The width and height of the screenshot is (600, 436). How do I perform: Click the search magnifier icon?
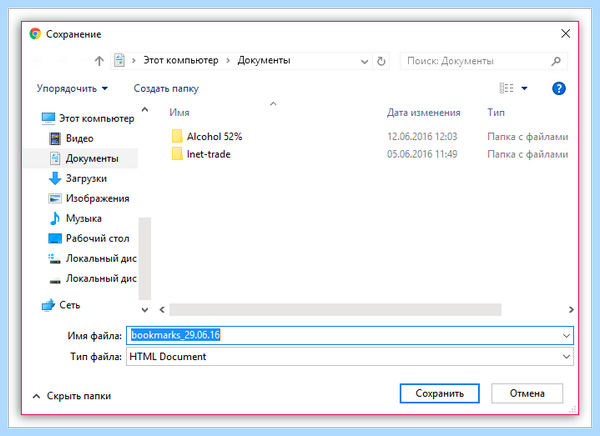(556, 61)
